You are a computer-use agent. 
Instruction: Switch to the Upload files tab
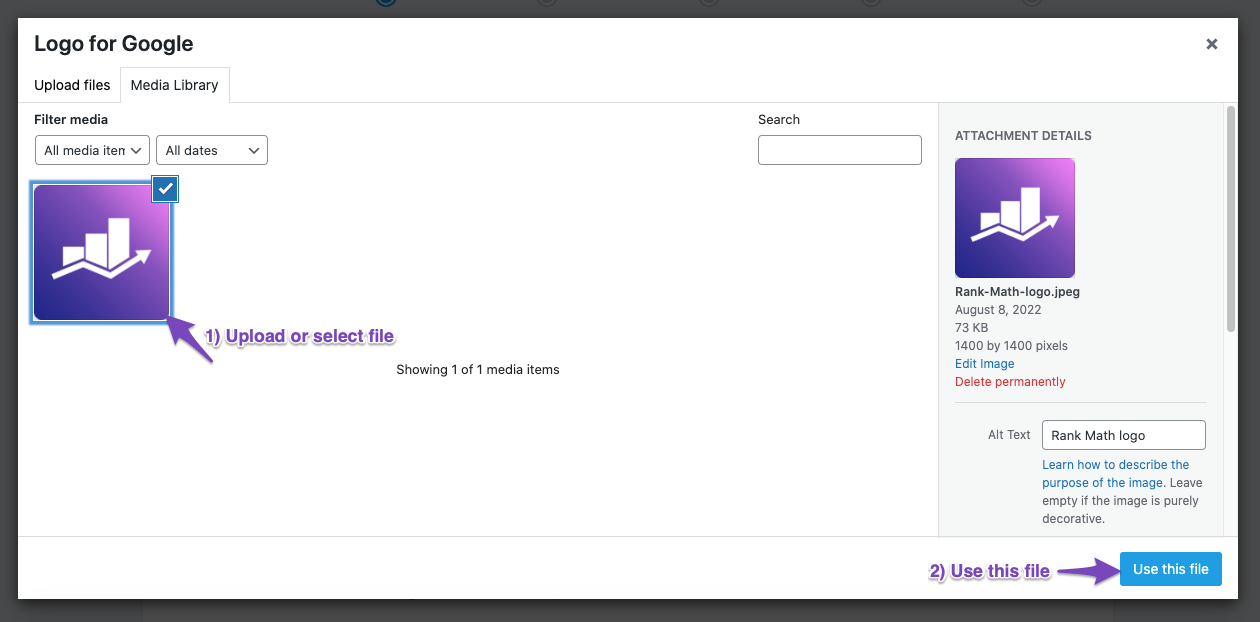[x=71, y=85]
